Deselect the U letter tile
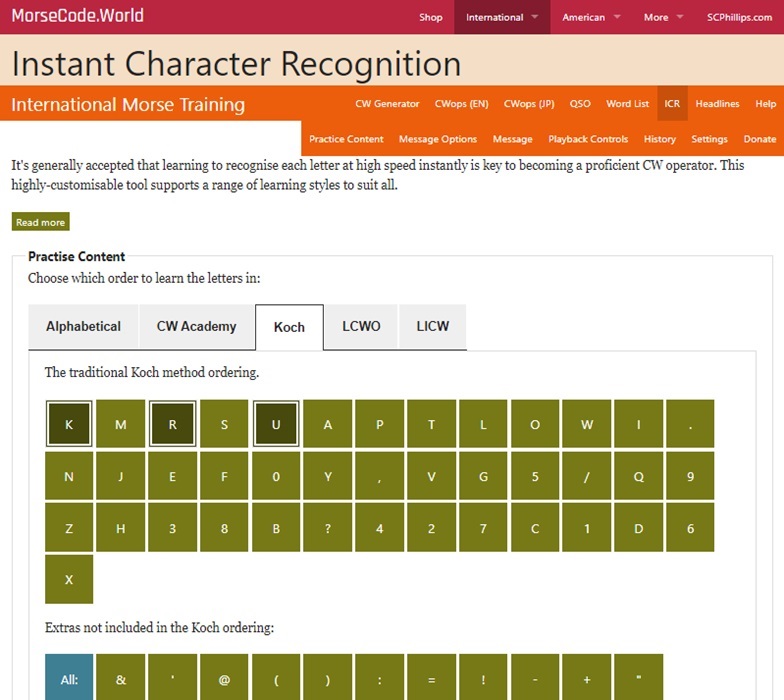The image size is (784, 700). pos(276,424)
